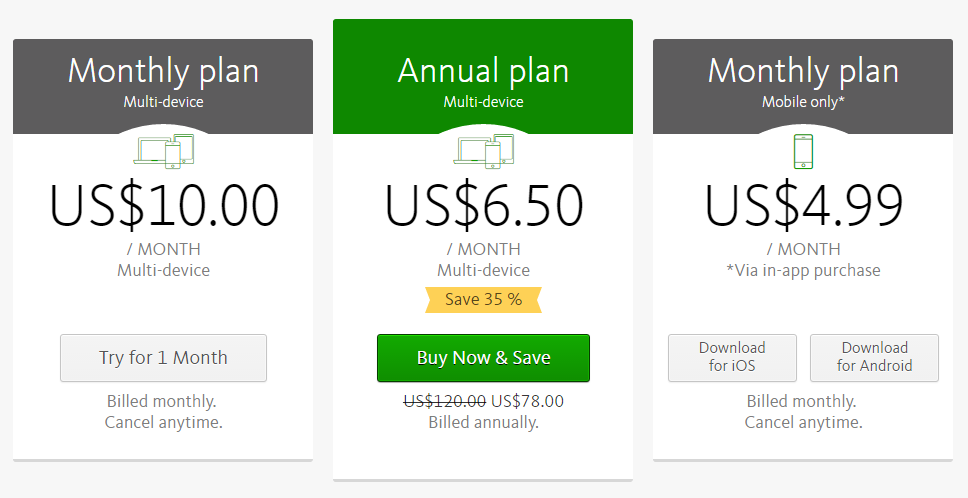968x498 pixels.
Task: Click the crossed-out US$120.00 price
Action: click(444, 401)
